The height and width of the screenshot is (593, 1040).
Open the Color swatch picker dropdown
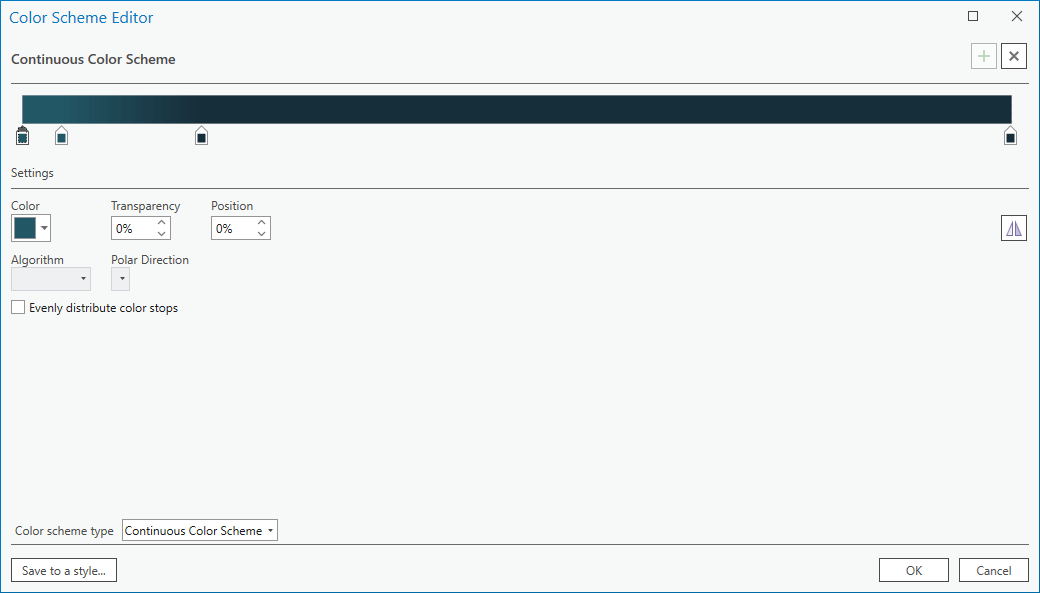tap(31, 228)
